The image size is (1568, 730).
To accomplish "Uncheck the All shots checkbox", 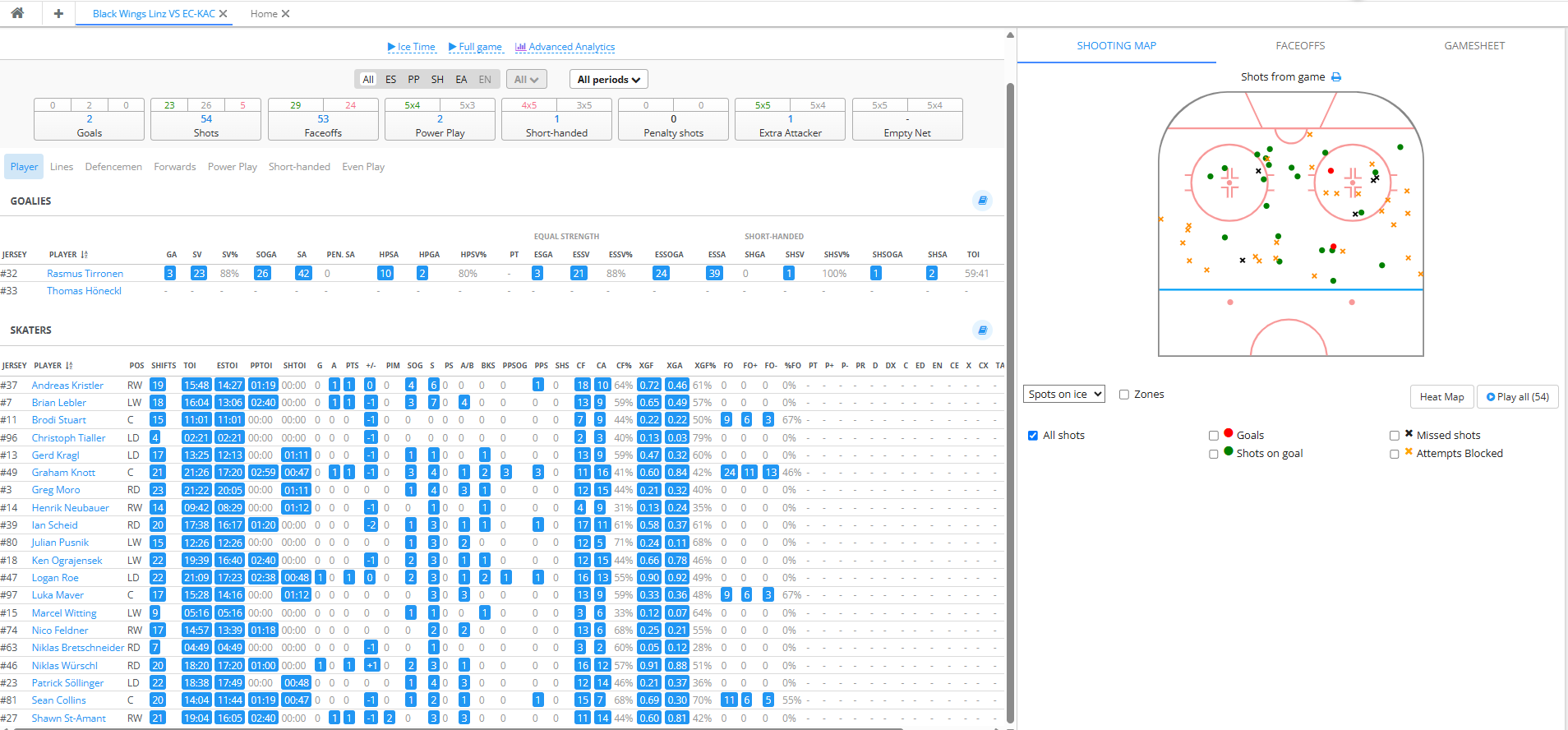I will [1033, 436].
